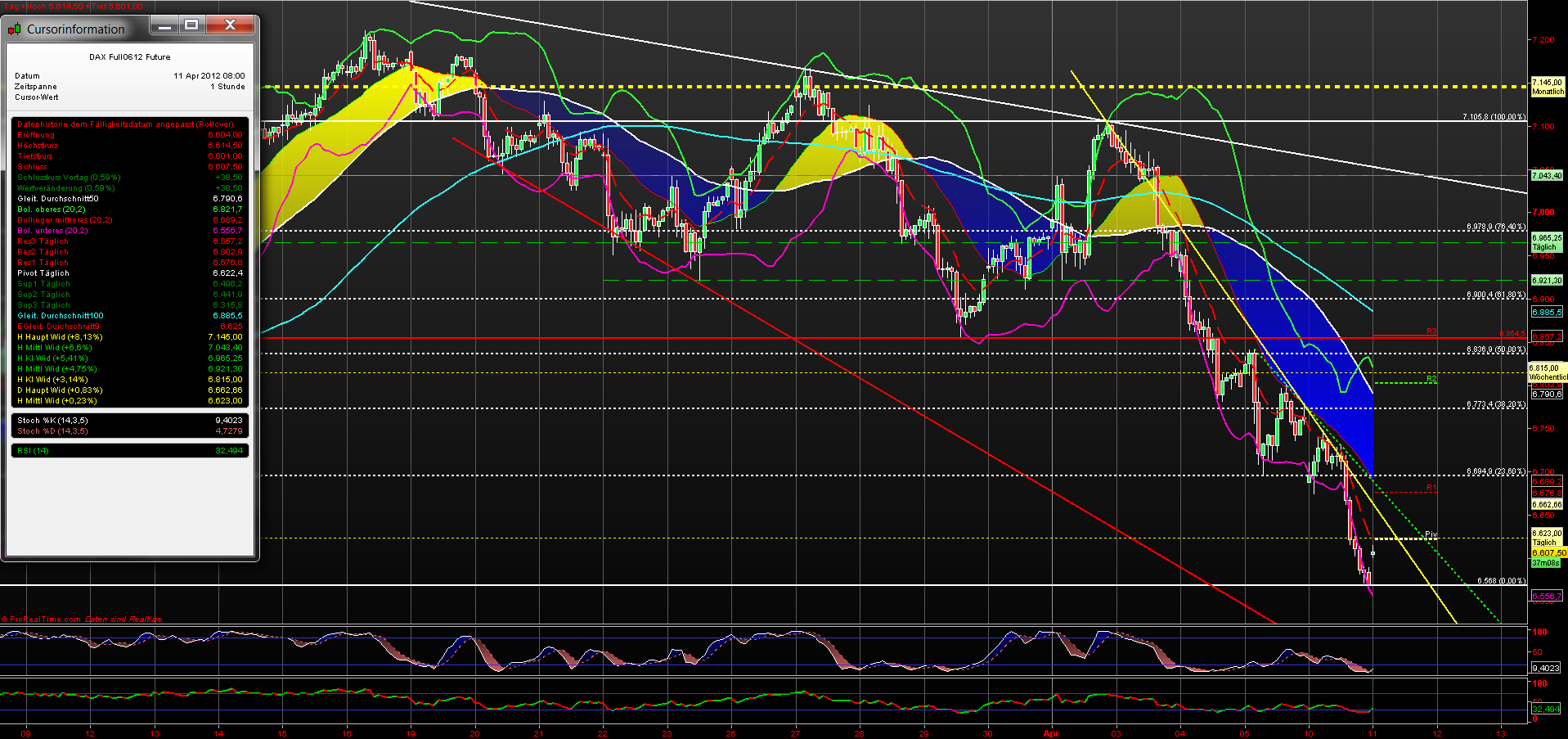1568x739 pixels.
Task: Click the 'H Kl Wid (+5,41%)' row
Action: coord(129,358)
